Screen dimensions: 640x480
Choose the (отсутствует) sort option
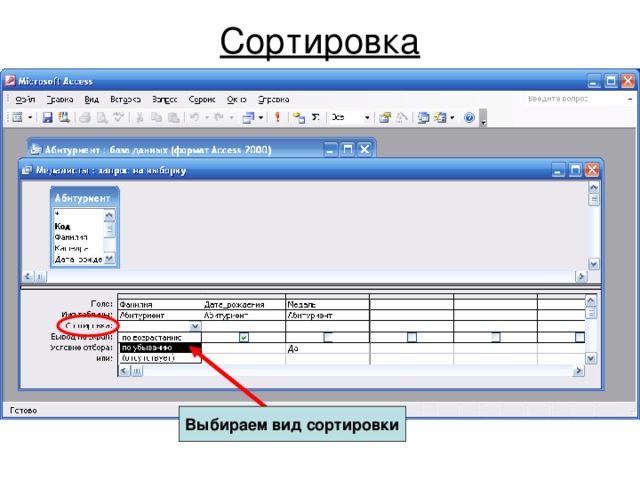[148, 358]
